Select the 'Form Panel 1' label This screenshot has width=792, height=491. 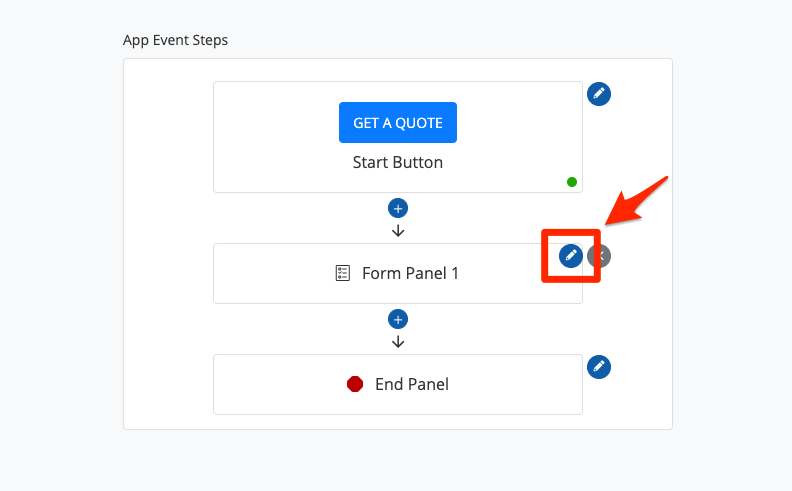tap(410, 273)
